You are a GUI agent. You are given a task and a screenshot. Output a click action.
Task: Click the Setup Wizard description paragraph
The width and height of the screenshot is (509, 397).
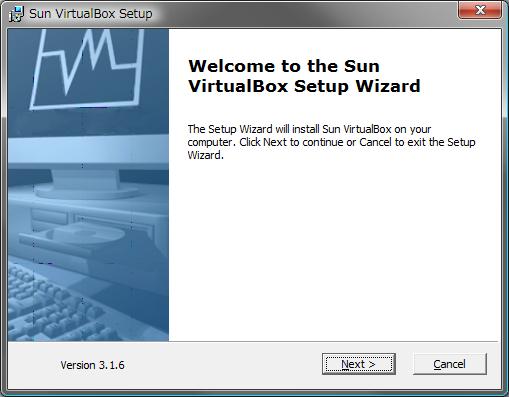point(331,142)
